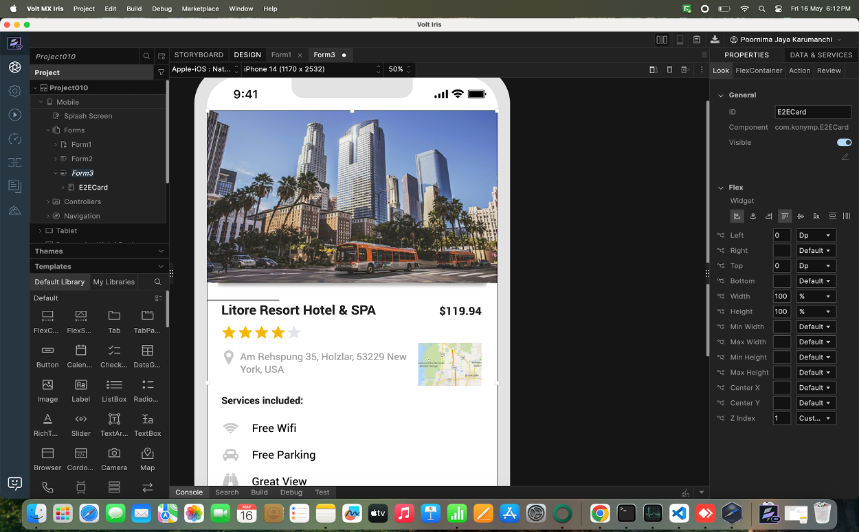Open the iPhone 14 device dropdown
Image resolution: width=860 pixels, height=532 pixels.
click(312, 69)
